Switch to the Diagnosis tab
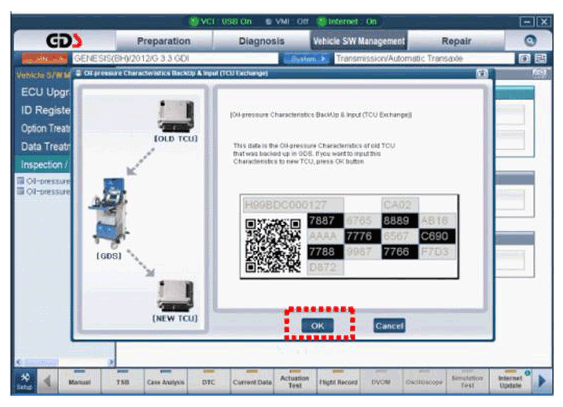Image resolution: width=563 pixels, height=407 pixels. click(262, 41)
